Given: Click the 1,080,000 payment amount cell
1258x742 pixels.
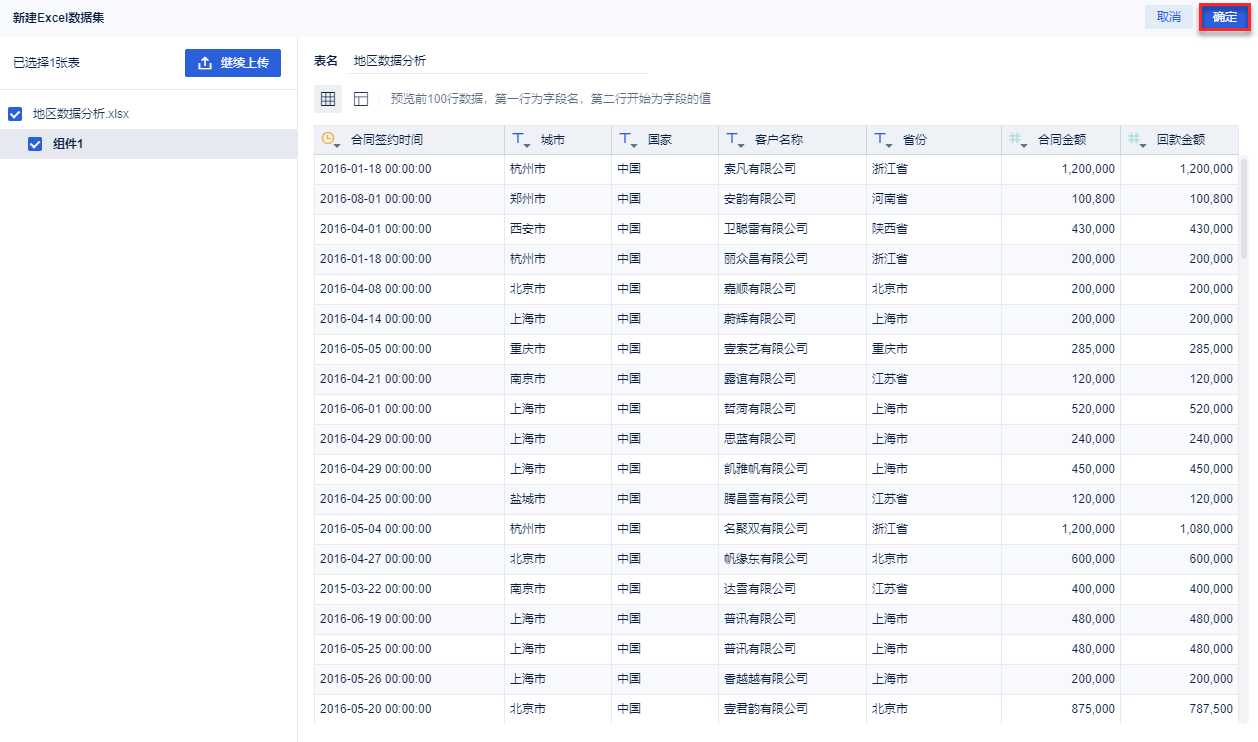Looking at the screenshot, I should pyautogui.click(x=1179, y=529).
